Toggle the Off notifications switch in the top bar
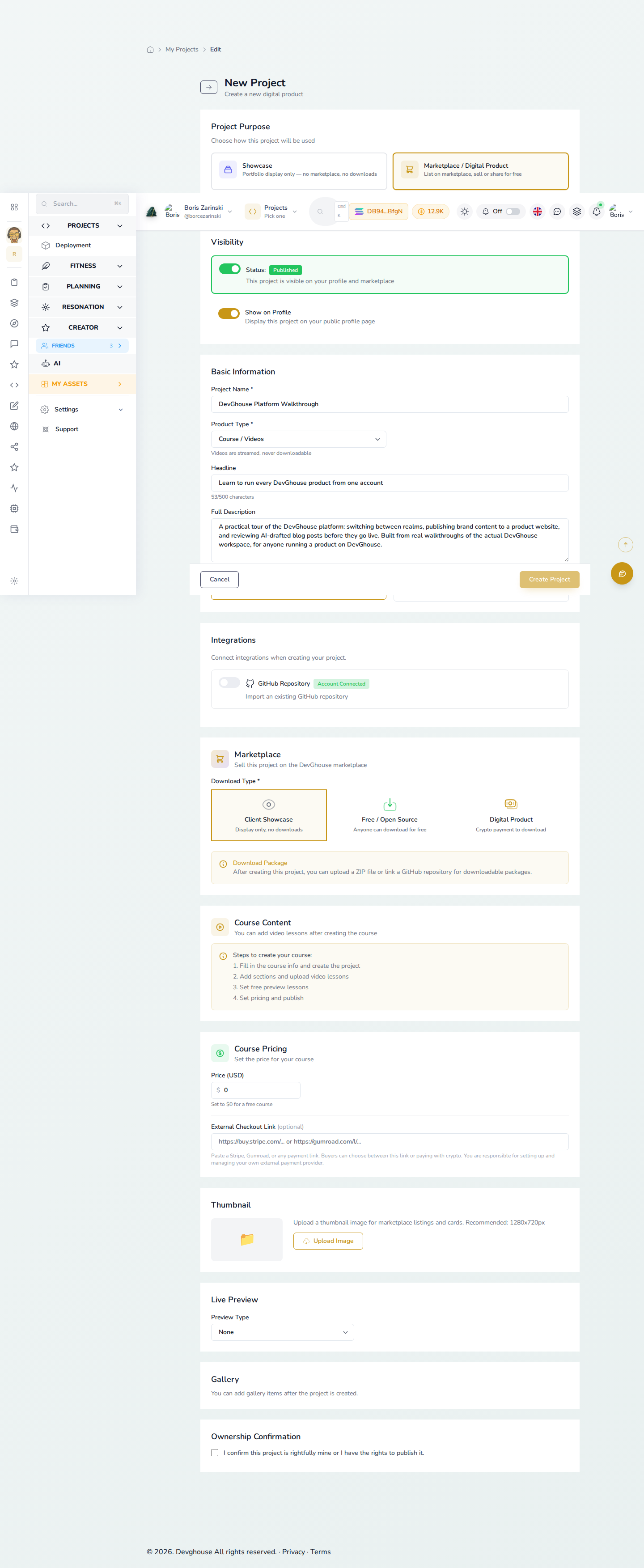Image resolution: width=644 pixels, height=1568 pixels. [x=513, y=211]
